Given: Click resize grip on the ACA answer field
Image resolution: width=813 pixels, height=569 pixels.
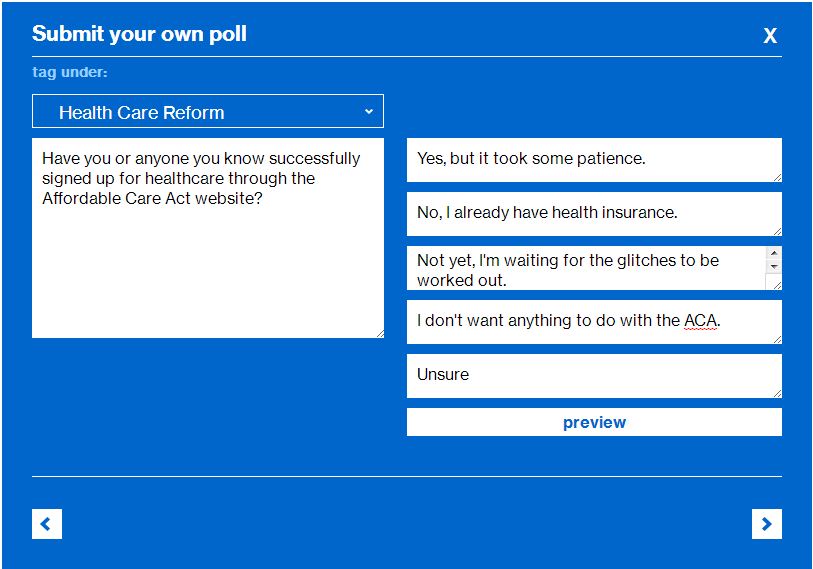Looking at the screenshot, I should 777,339.
